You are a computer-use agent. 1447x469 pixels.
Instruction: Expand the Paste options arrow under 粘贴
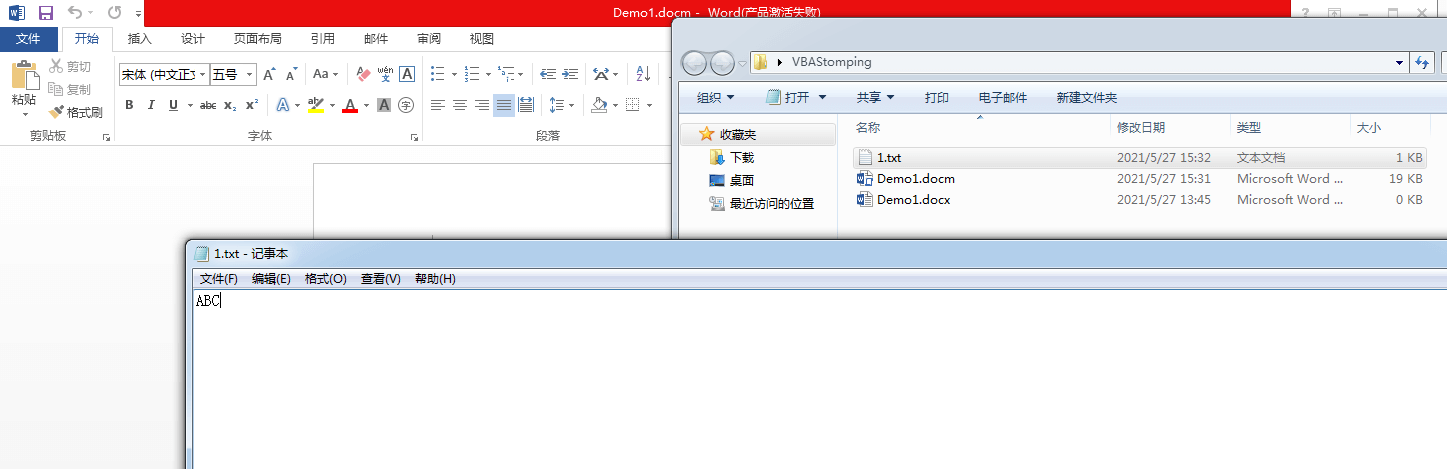[24, 112]
